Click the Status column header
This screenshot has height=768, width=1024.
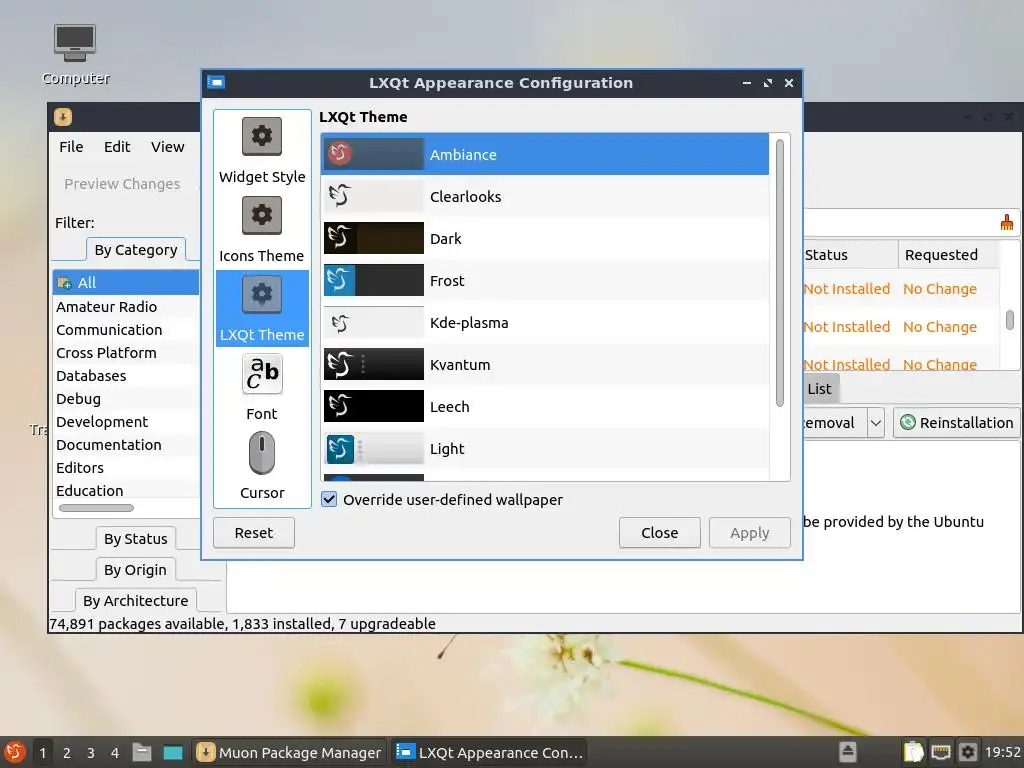point(850,255)
